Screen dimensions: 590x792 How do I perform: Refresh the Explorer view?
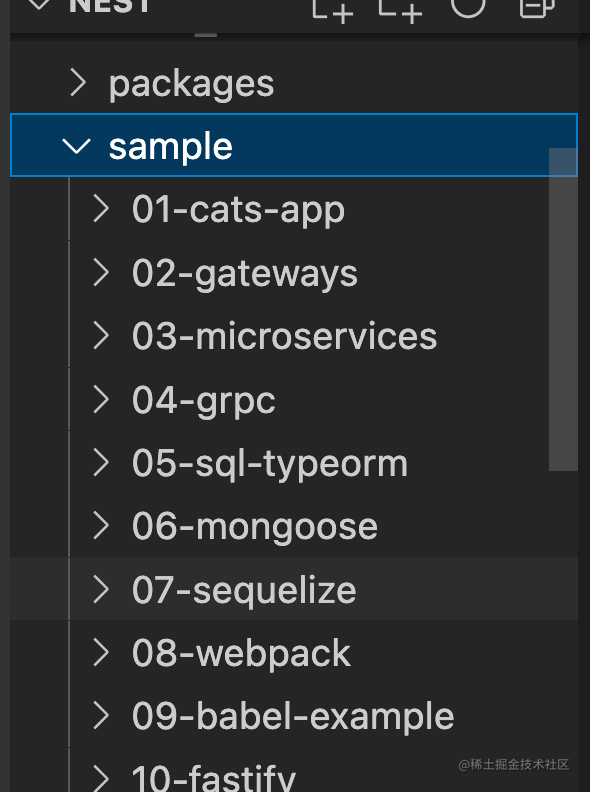[468, 7]
